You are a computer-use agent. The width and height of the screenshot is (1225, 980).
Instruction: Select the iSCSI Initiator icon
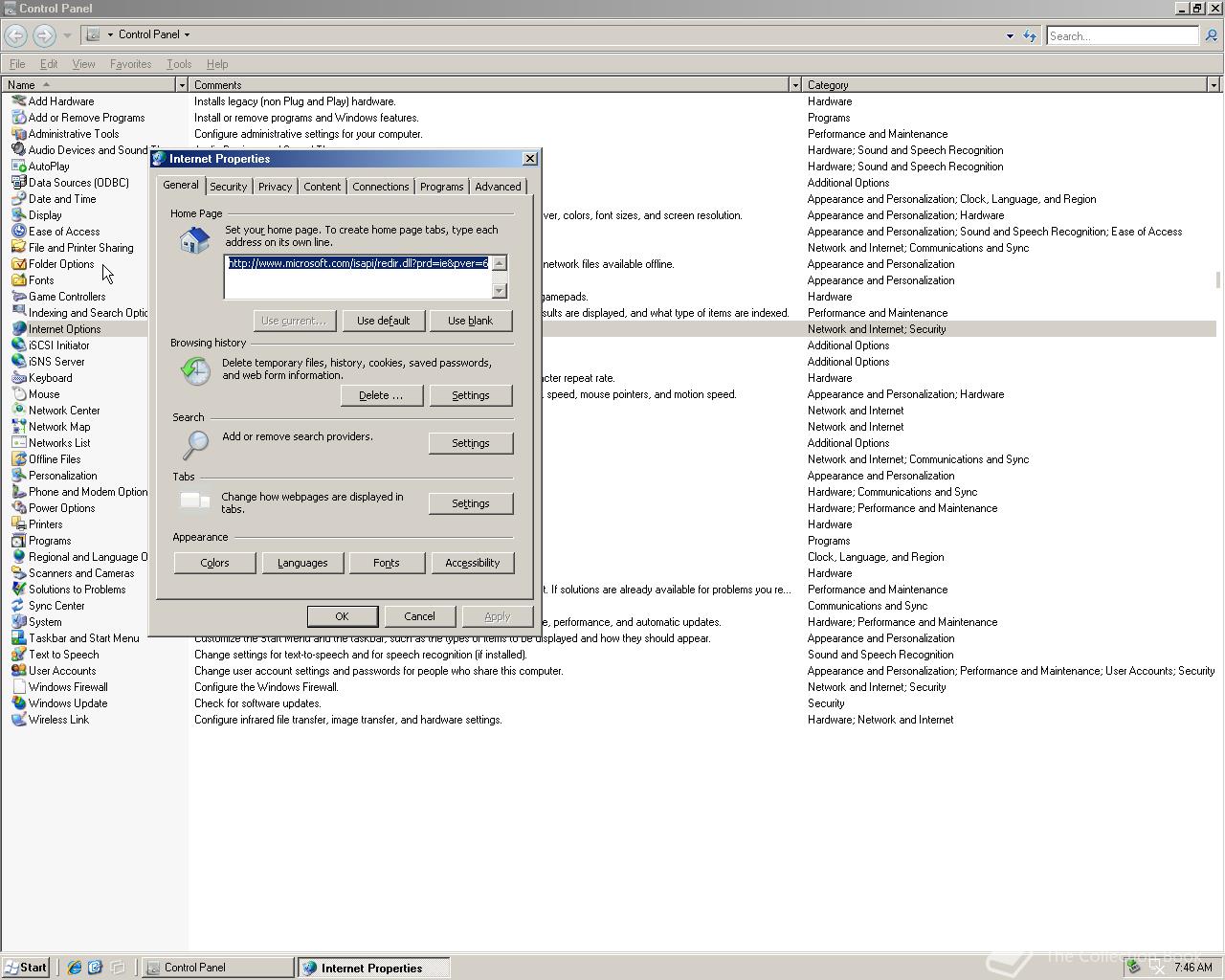tap(18, 345)
